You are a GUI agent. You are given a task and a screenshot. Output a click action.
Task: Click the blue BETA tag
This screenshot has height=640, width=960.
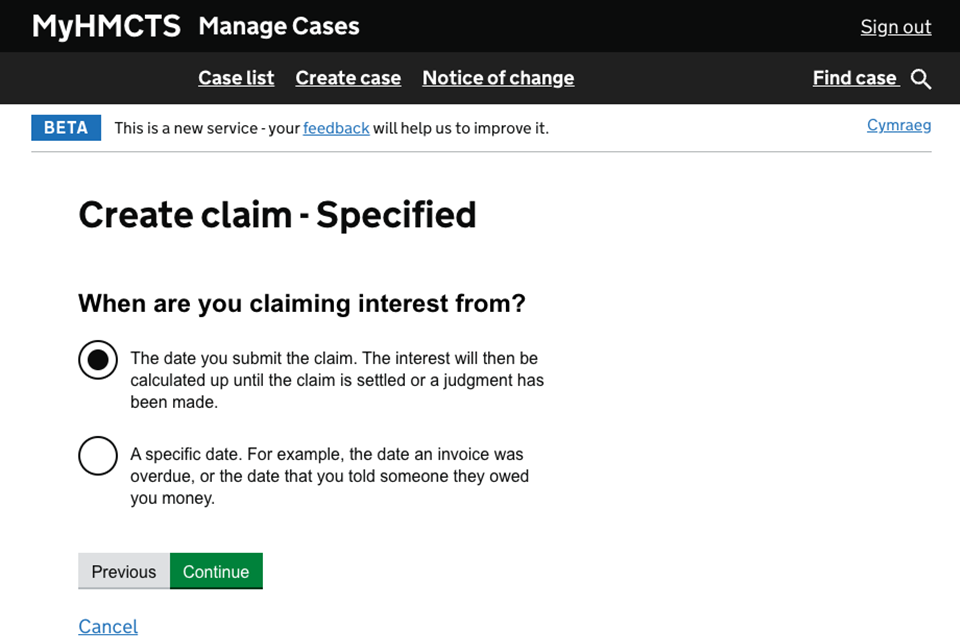[x=66, y=128]
